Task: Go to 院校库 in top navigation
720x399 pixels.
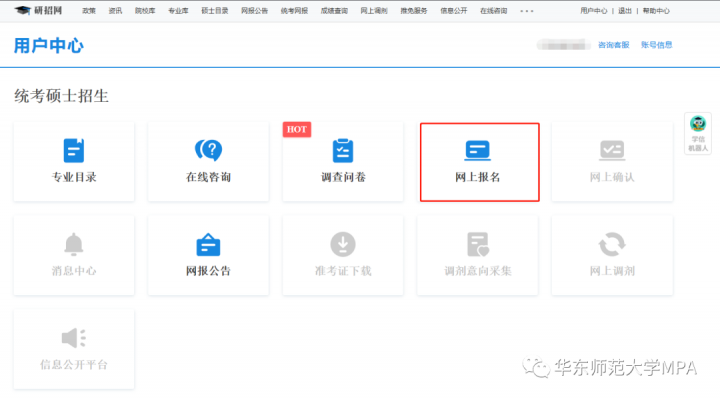Action: click(145, 11)
